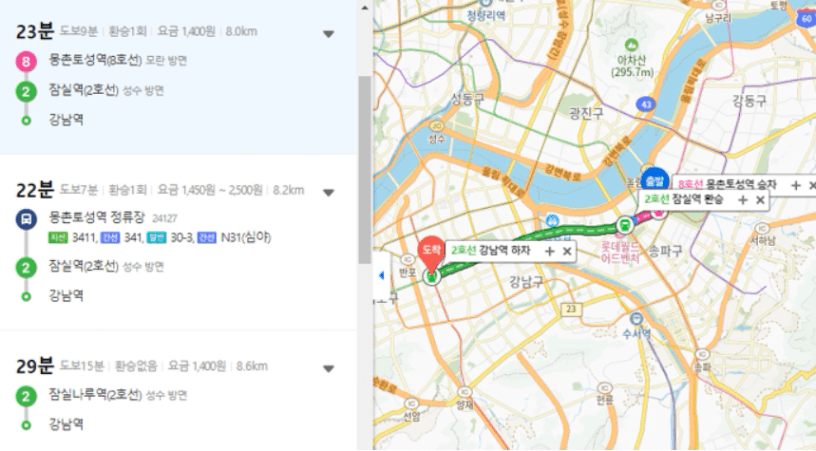Screen dimensions: 816x451
Task: Close the 잠실역 환승 map tooltip
Action: click(x=760, y=201)
